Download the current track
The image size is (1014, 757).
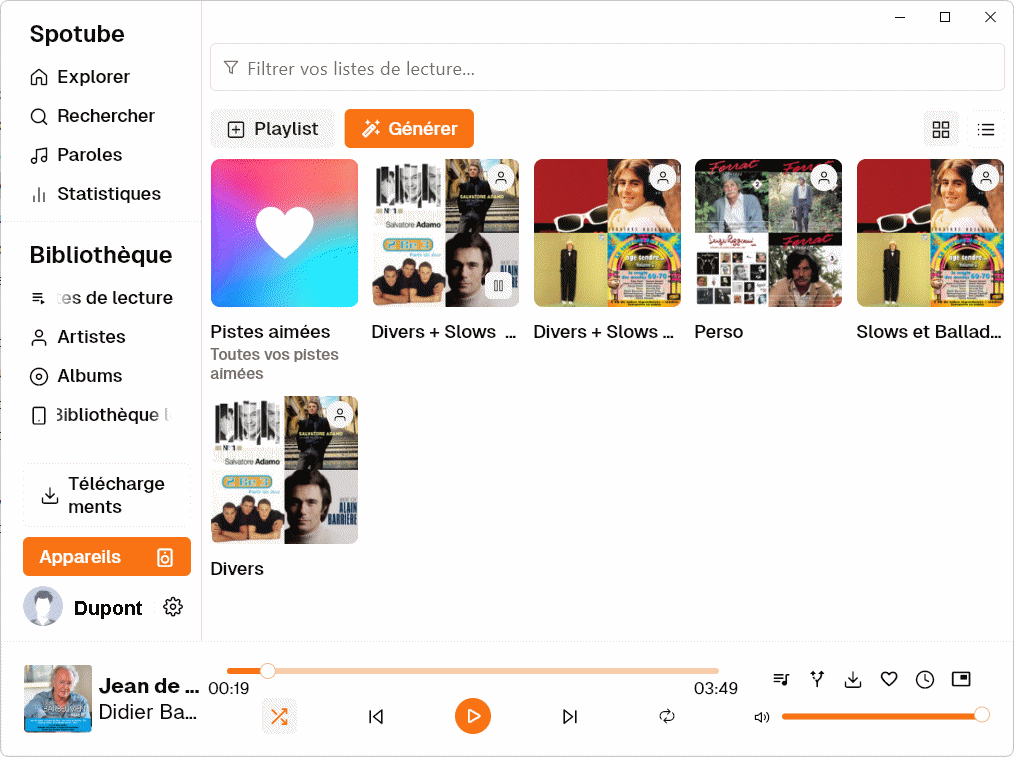[853, 680]
